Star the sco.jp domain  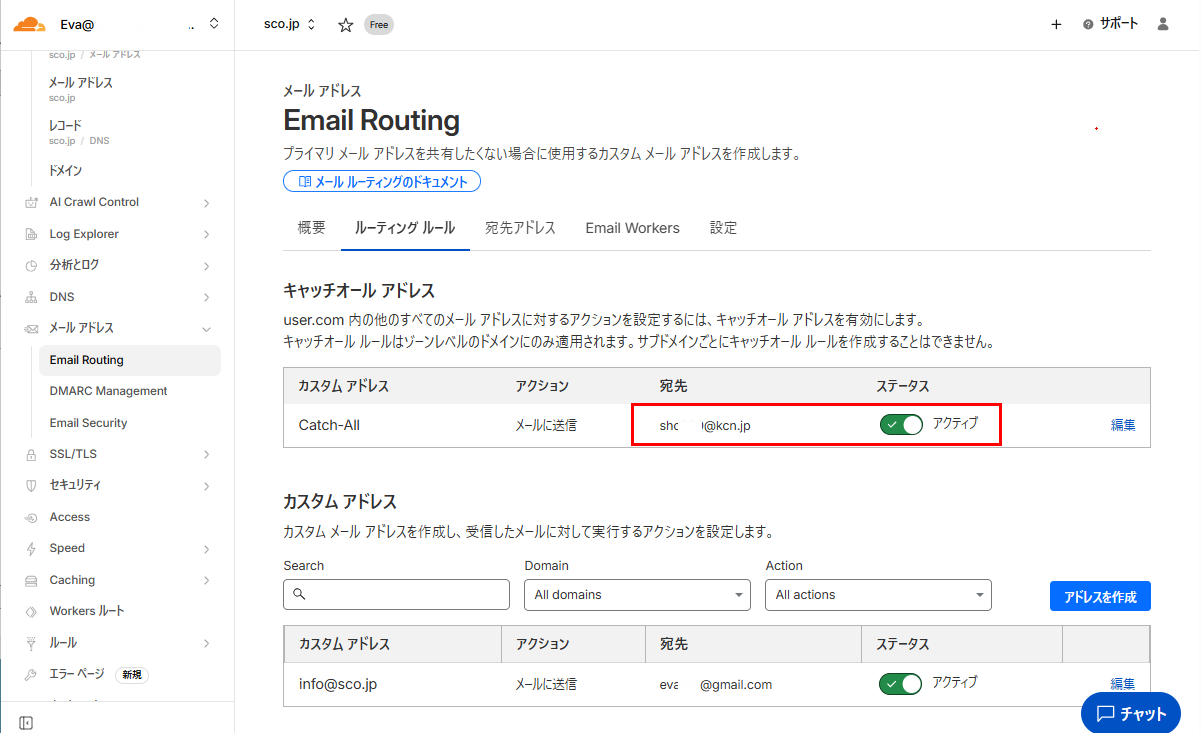(346, 25)
